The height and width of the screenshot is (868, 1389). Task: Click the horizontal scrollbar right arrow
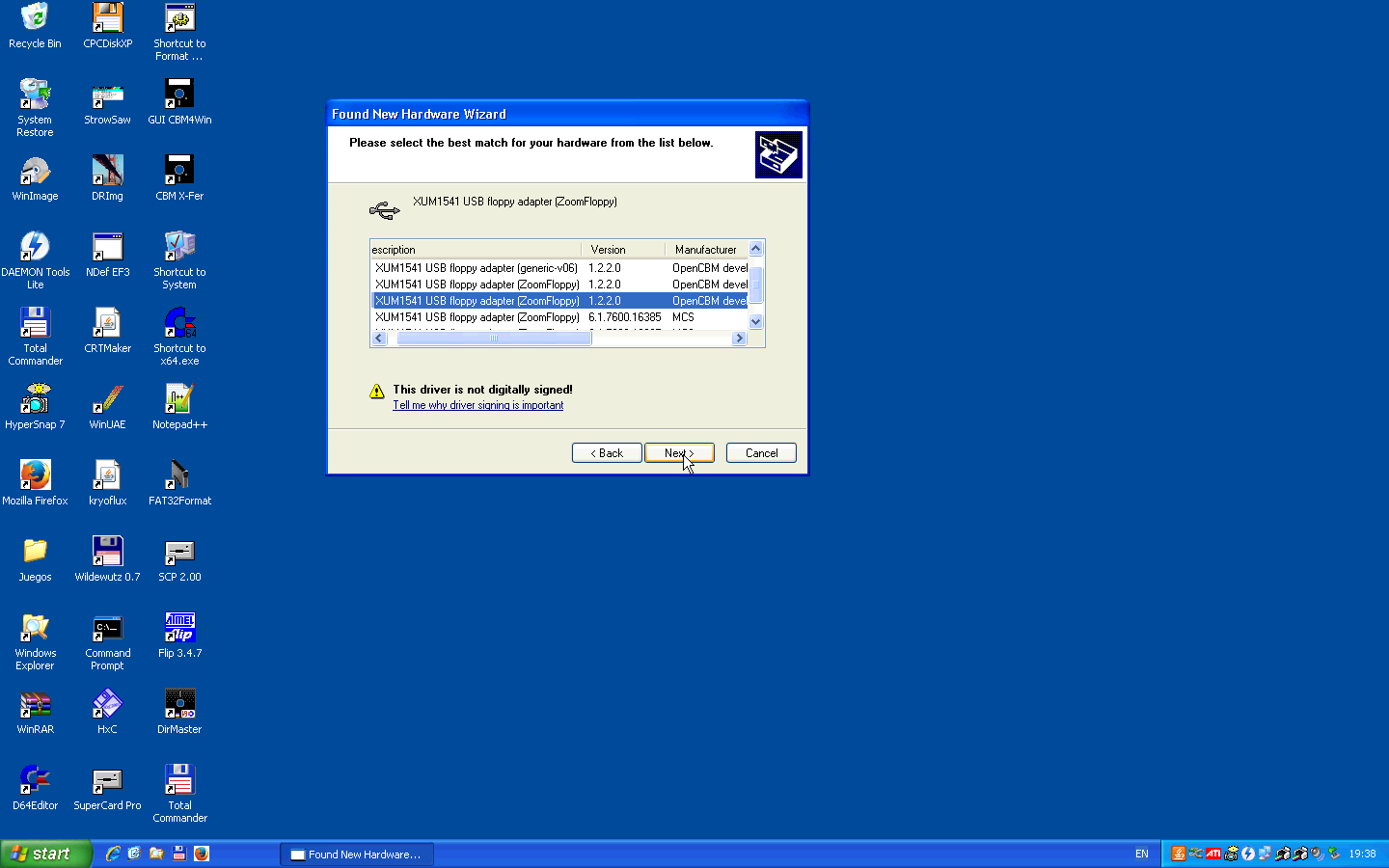(740, 339)
